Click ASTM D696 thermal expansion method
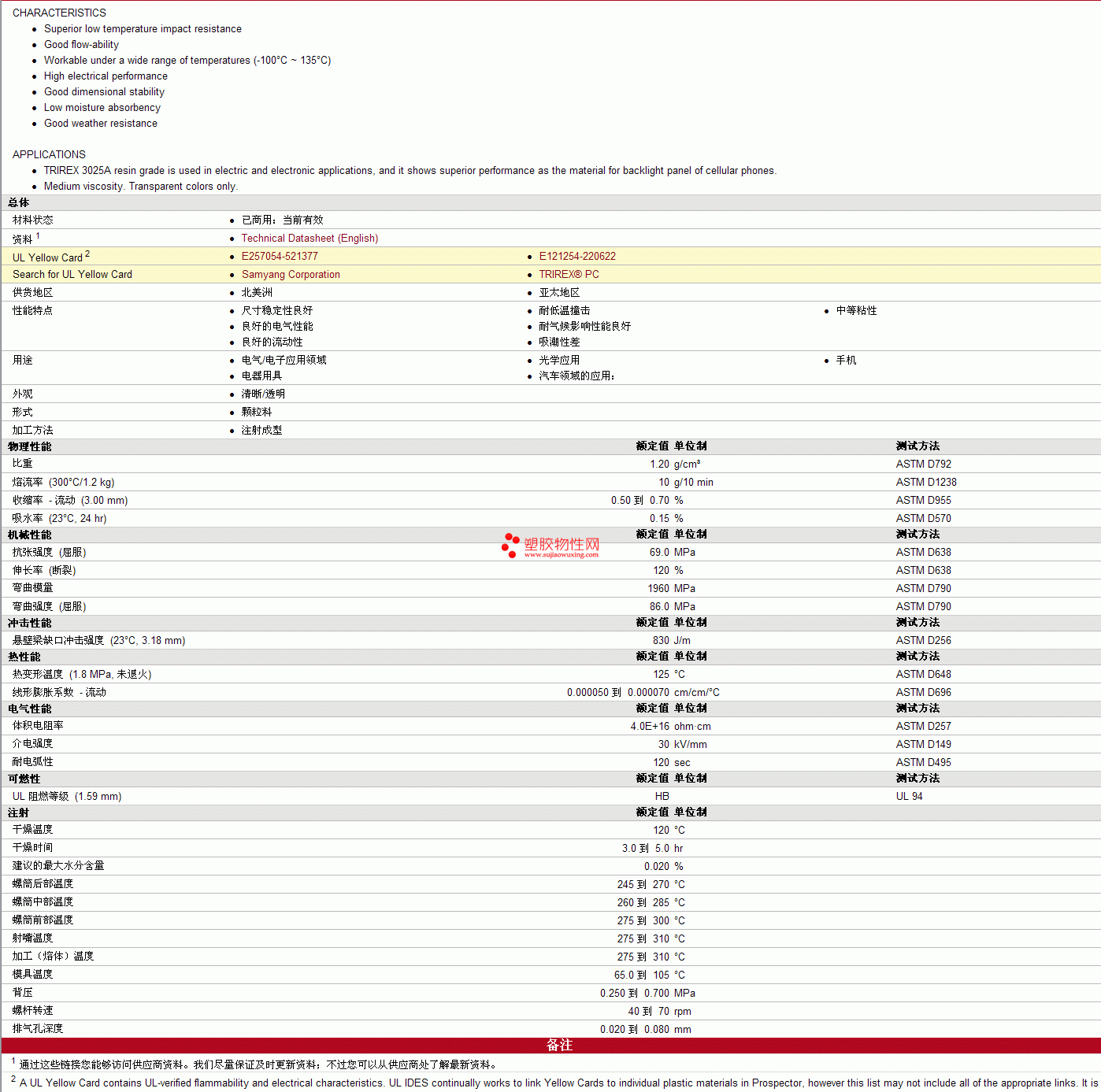The image size is (1101, 1092). 924,693
